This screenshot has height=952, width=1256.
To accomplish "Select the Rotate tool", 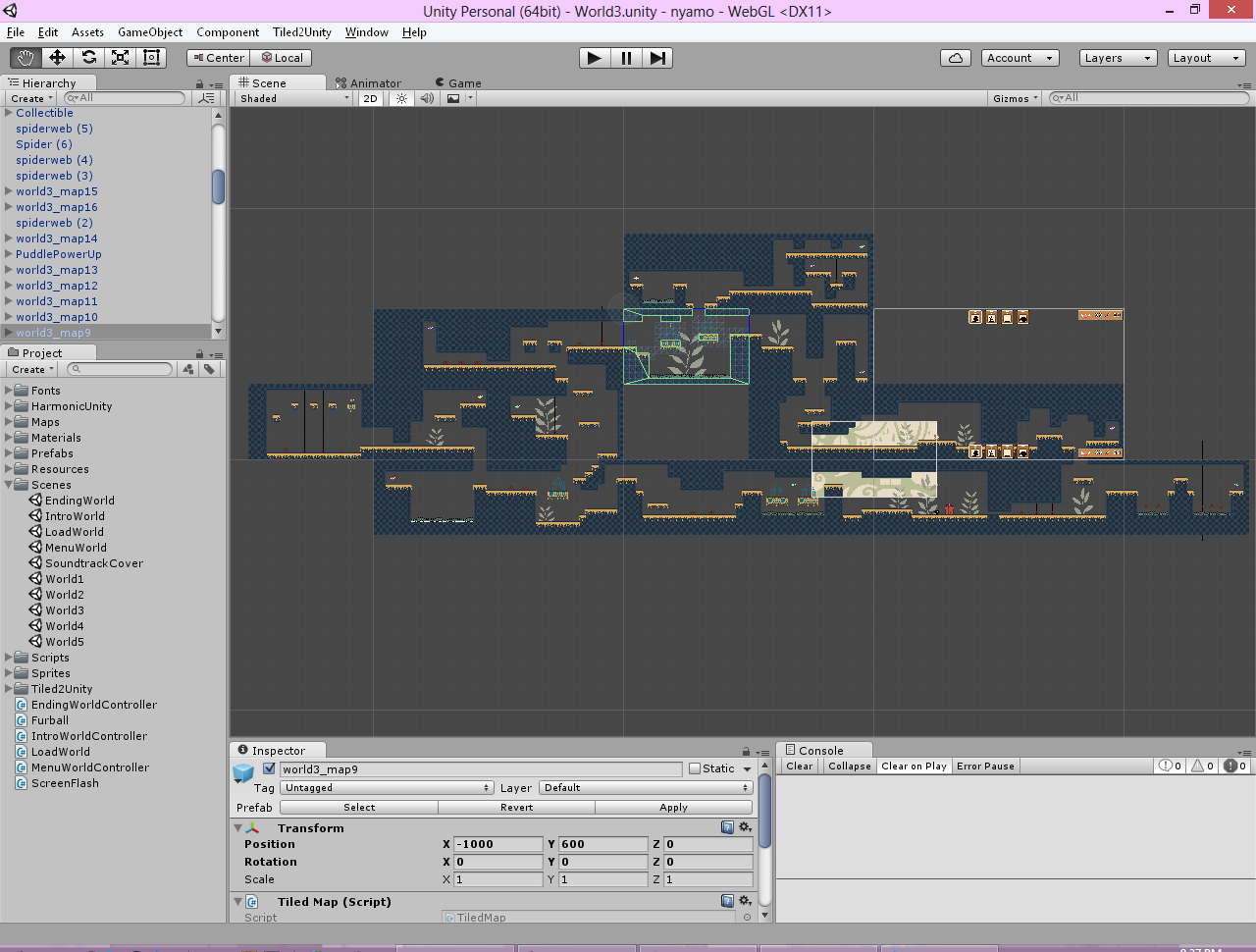I will click(88, 58).
